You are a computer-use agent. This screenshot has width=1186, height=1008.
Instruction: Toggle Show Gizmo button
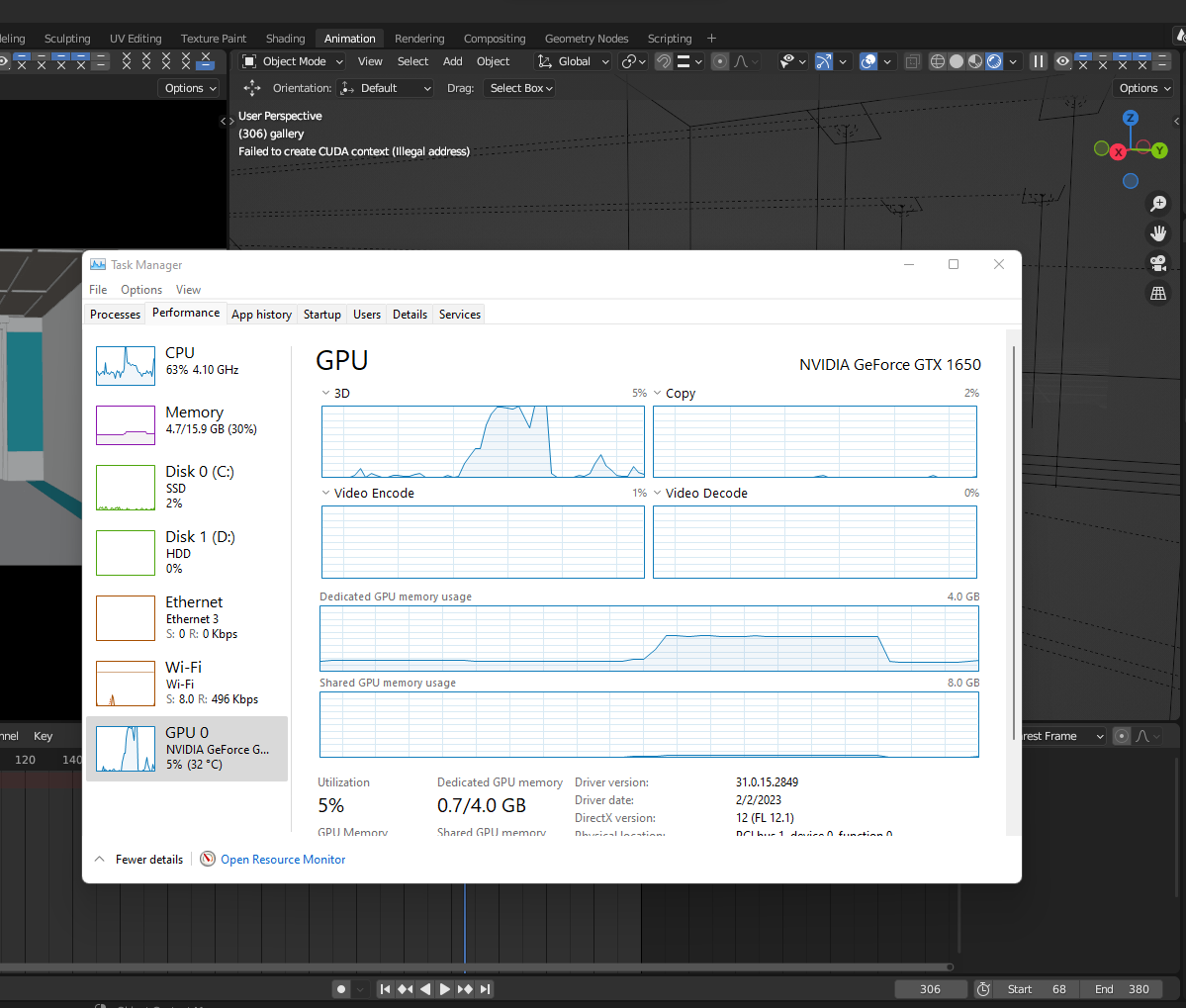click(824, 61)
